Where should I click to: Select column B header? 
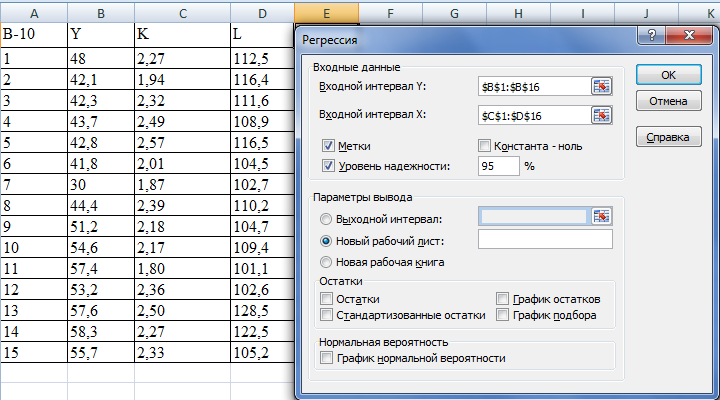point(101,14)
